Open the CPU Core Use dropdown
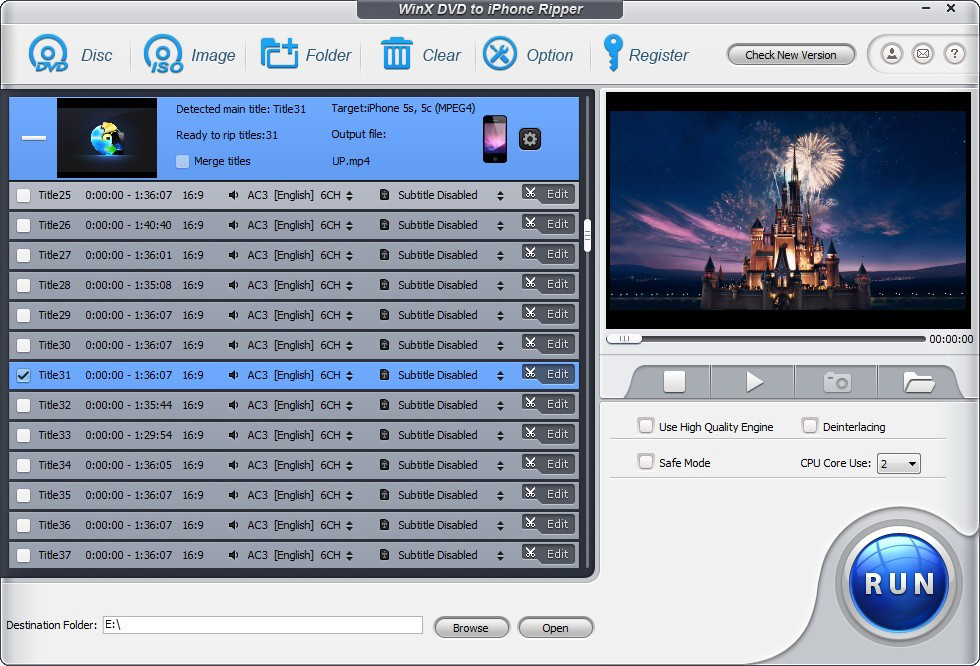980x666 pixels. point(899,462)
